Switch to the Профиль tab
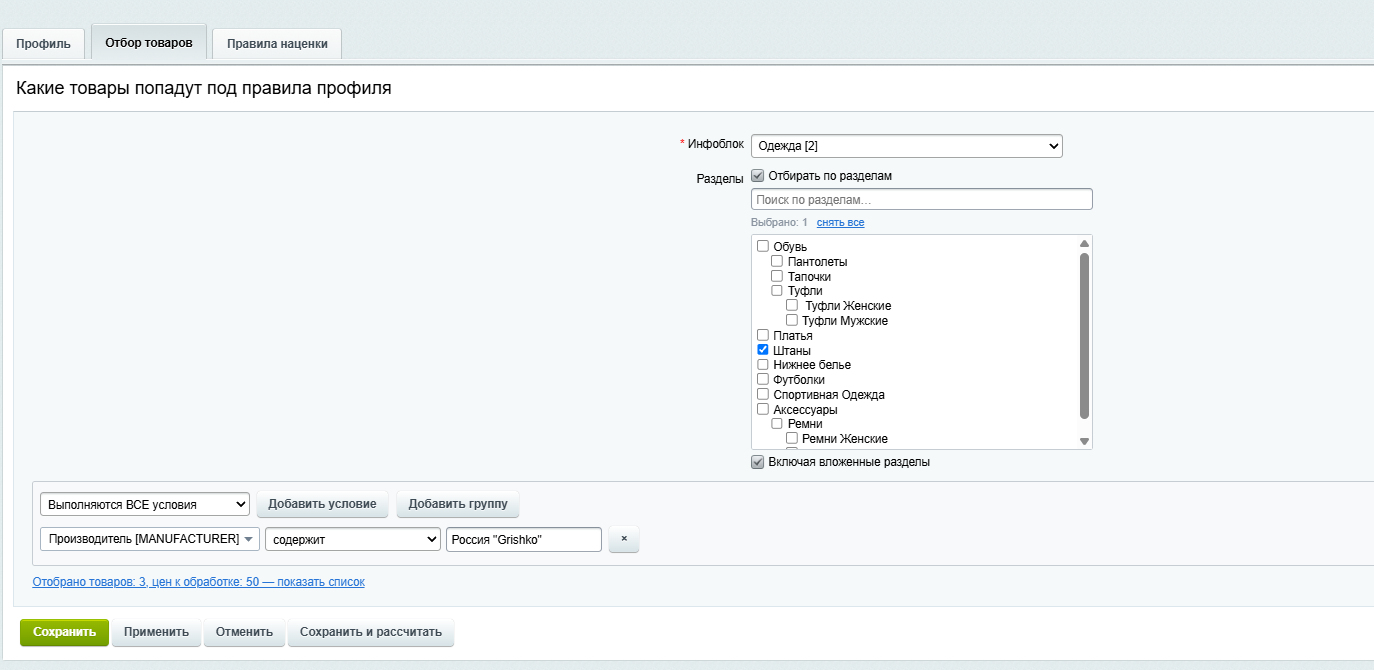The height and width of the screenshot is (670, 1374). point(43,44)
